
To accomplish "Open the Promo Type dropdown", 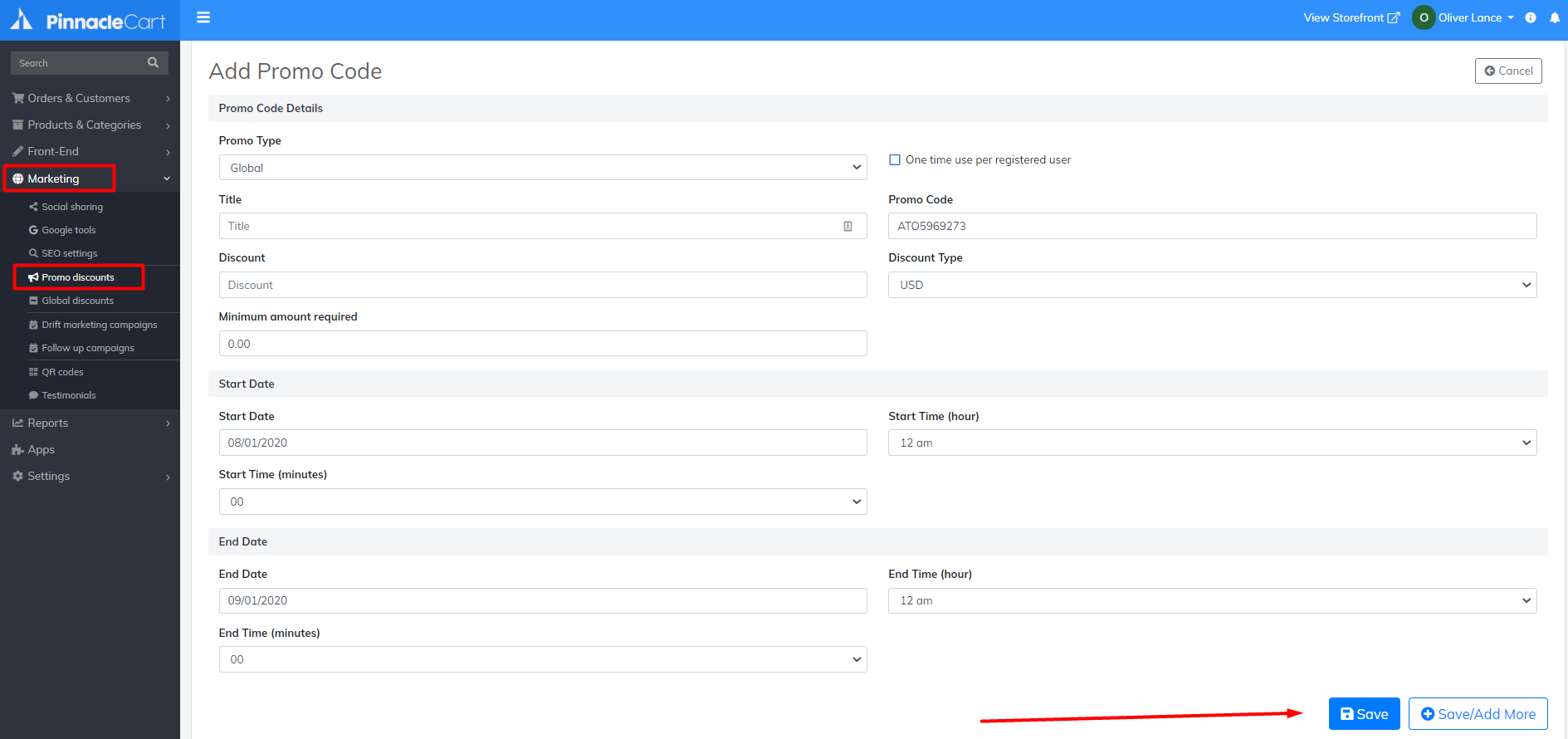I will pos(543,168).
